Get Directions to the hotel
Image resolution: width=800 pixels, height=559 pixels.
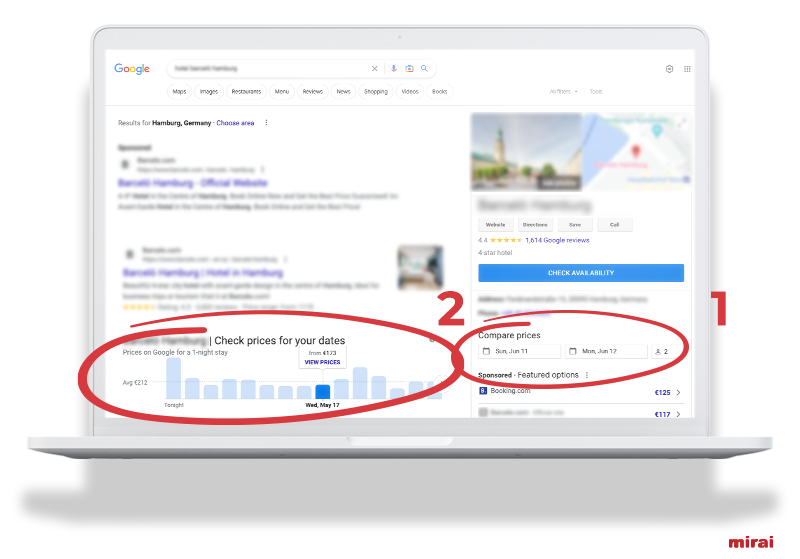pos(535,224)
